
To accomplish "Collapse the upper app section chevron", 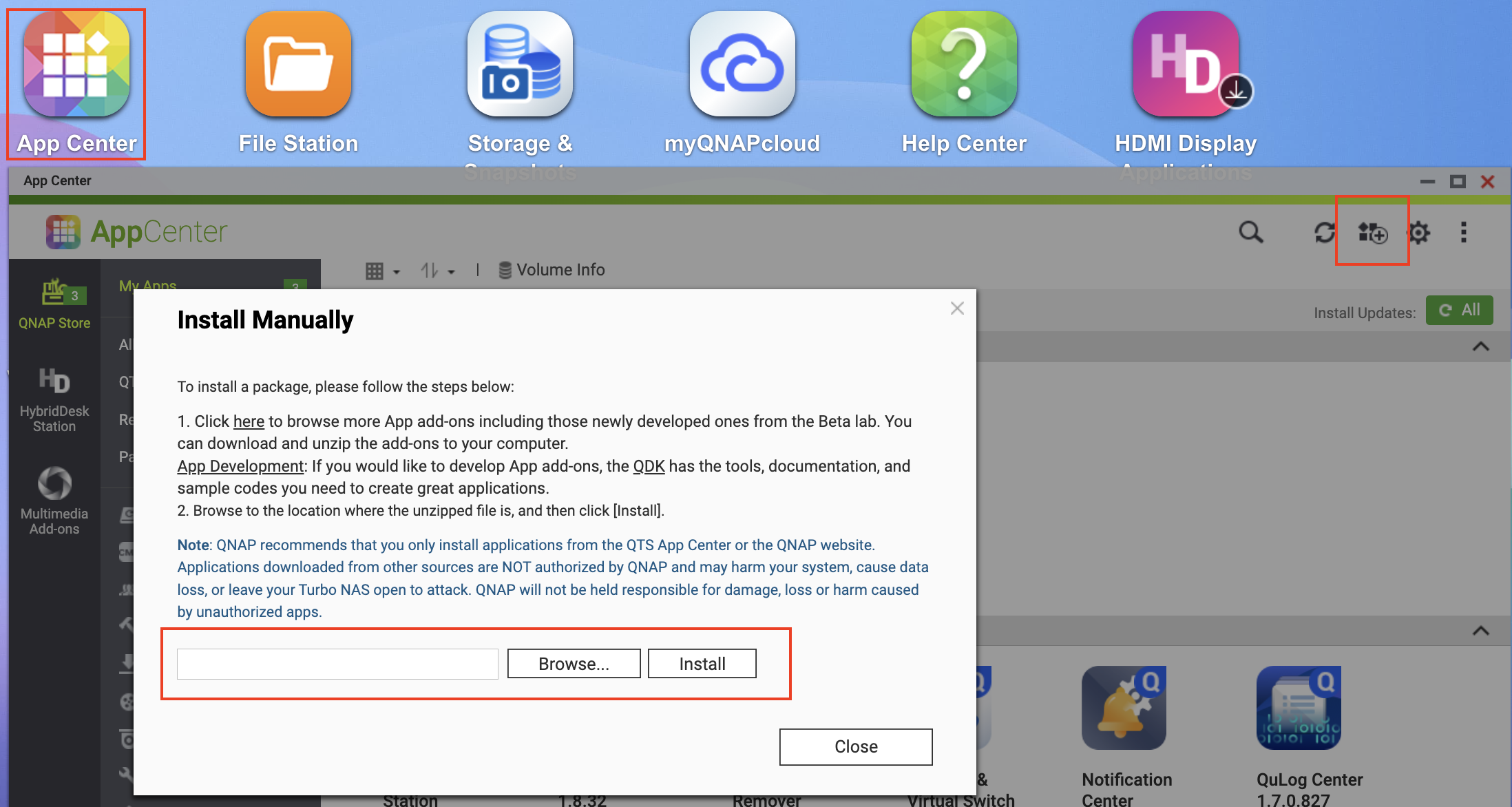I will click(x=1480, y=346).
